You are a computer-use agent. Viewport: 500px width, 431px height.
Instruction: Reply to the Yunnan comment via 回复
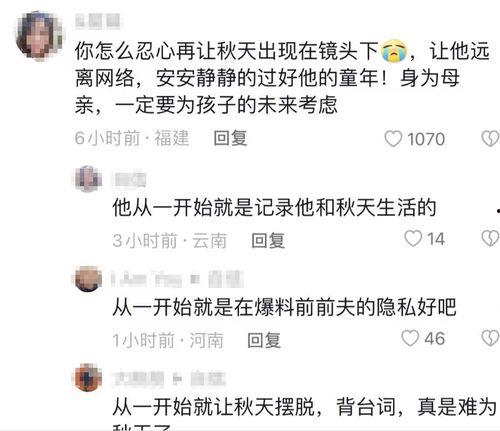point(268,240)
